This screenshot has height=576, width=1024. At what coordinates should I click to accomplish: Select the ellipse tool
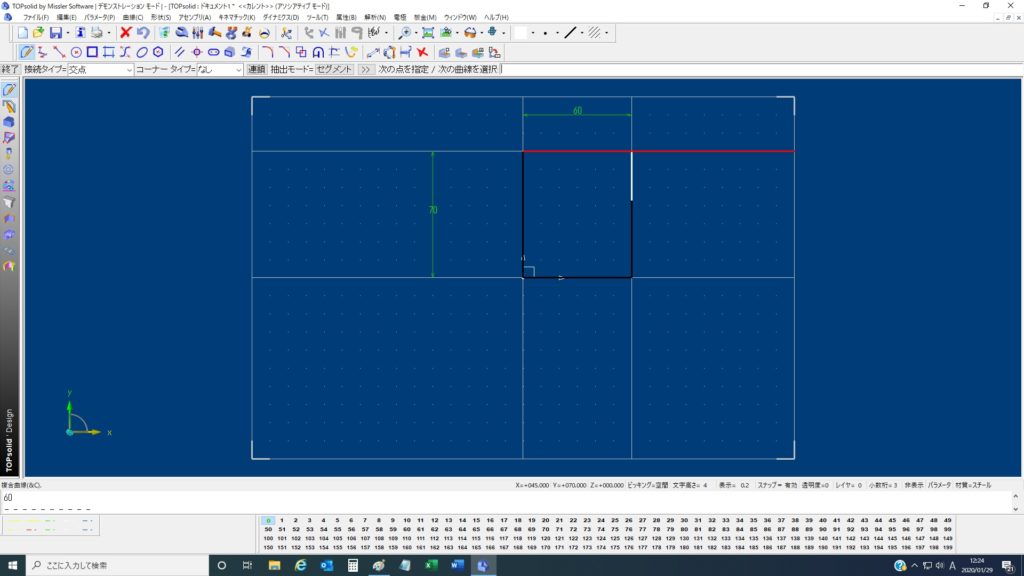coord(142,52)
